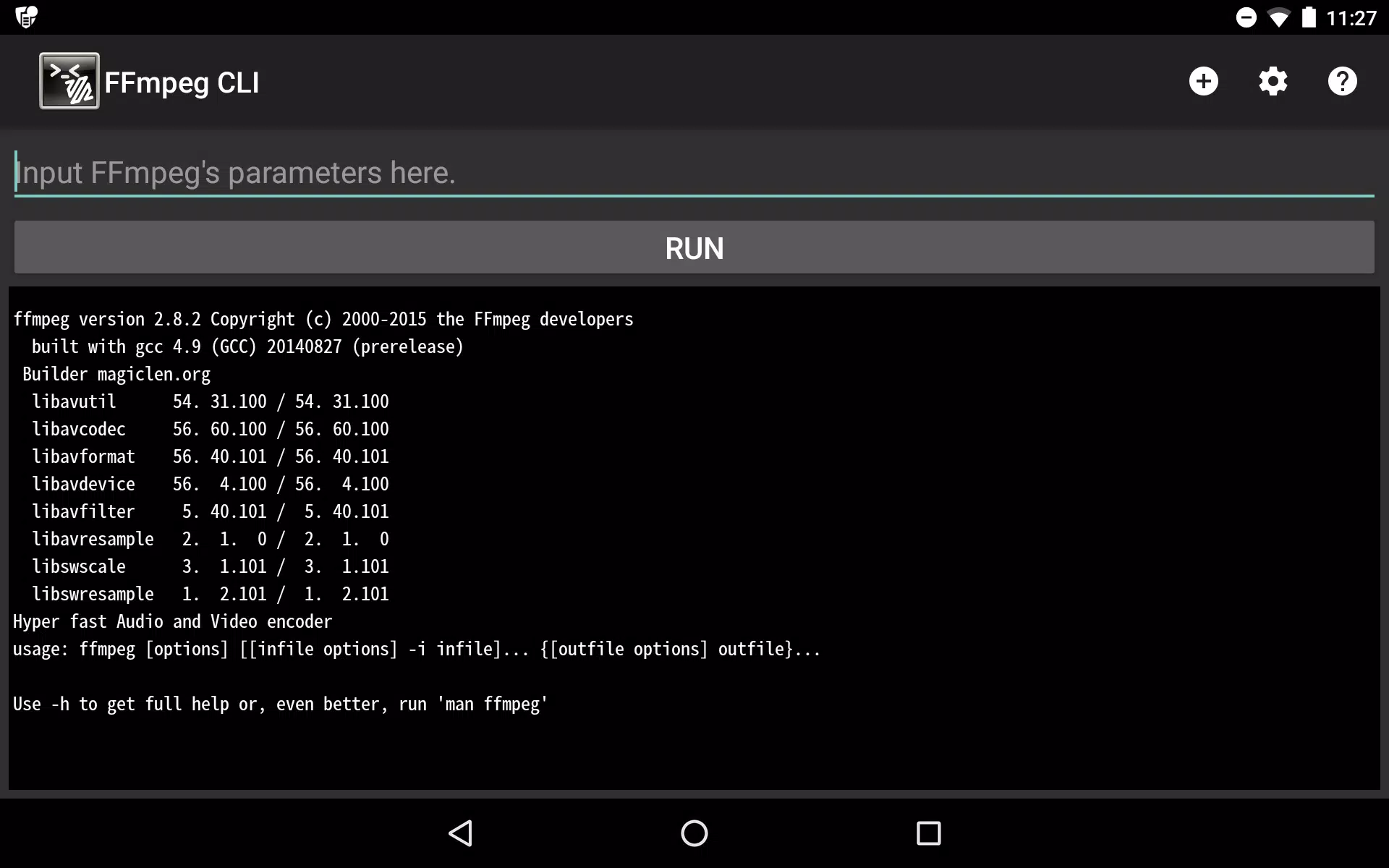Tap the FFmpeg CLI title text
Viewport: 1389px width, 868px height.
tap(182, 82)
